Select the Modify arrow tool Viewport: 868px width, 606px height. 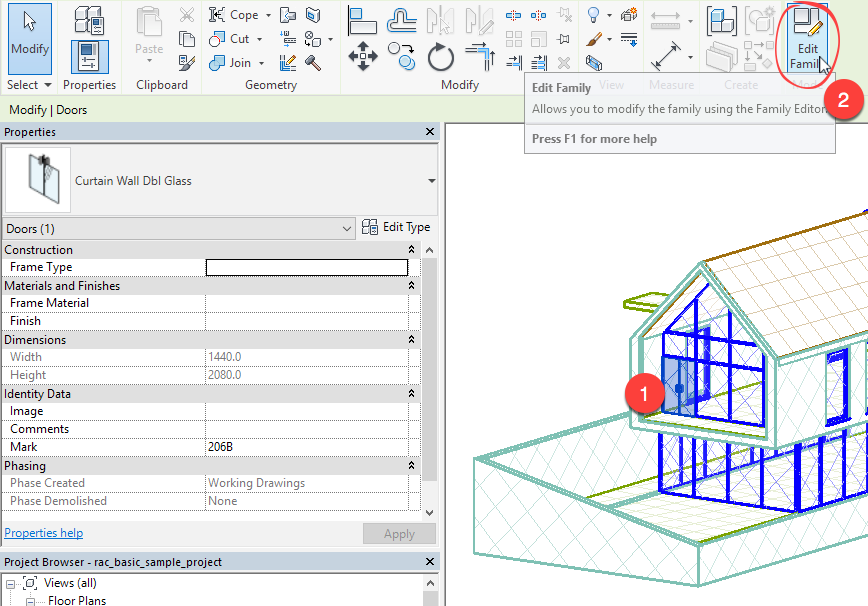point(30,39)
